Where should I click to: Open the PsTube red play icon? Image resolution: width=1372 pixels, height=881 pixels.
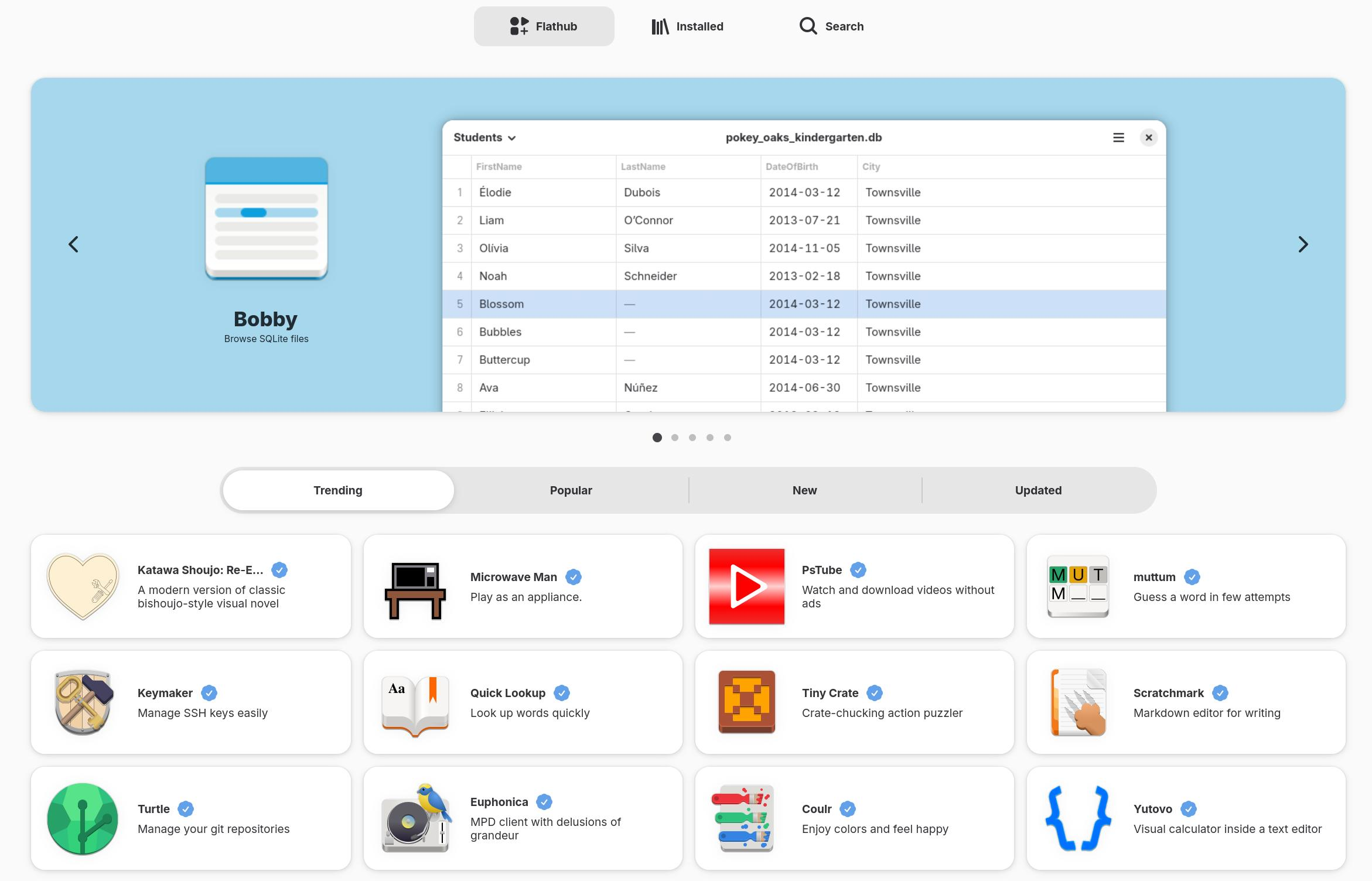746,586
